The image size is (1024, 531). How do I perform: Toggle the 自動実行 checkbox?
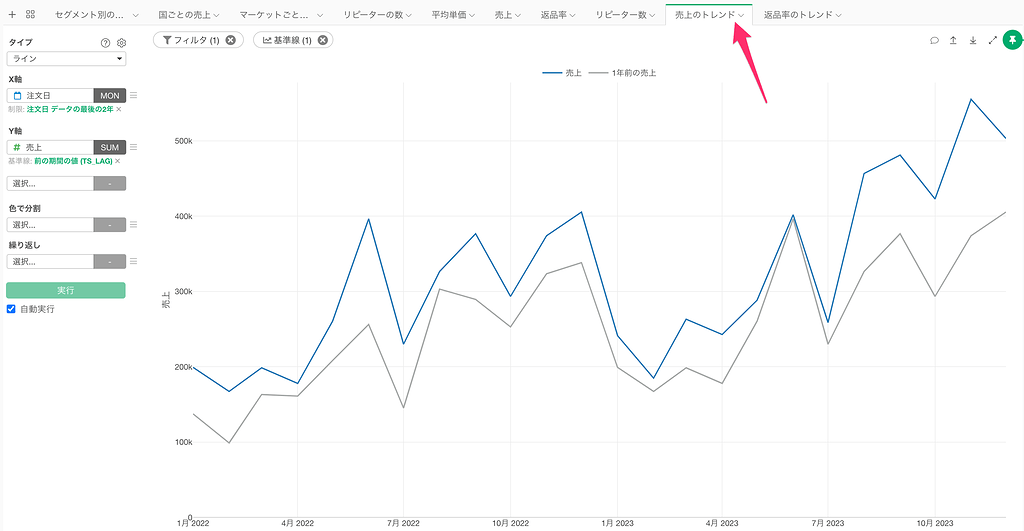(12, 309)
